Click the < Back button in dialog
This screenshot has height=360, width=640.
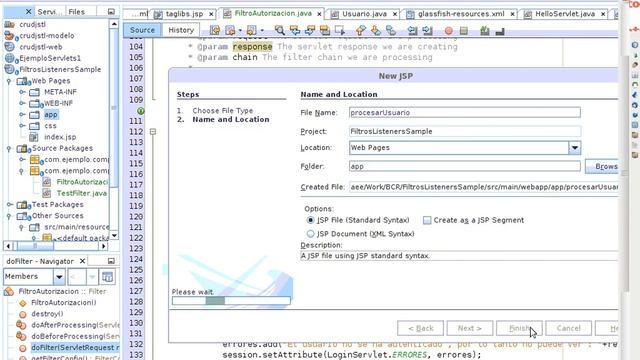click(x=420, y=328)
